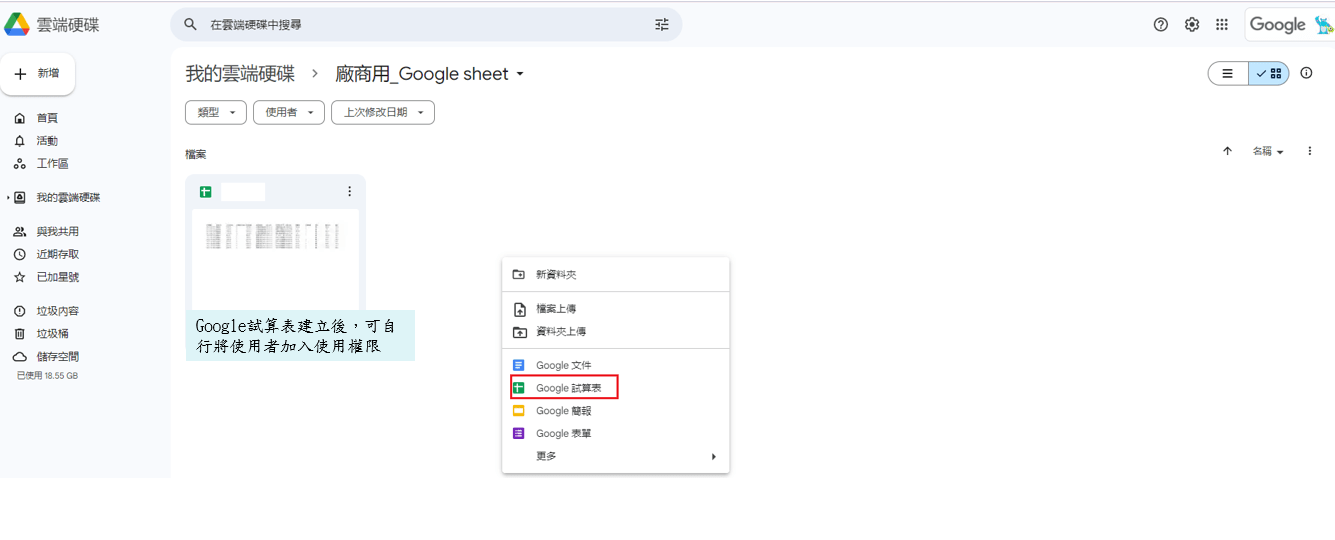Click the 在雲端硬碟中搜尋 search field
The image size is (1335, 540).
[x=420, y=25]
